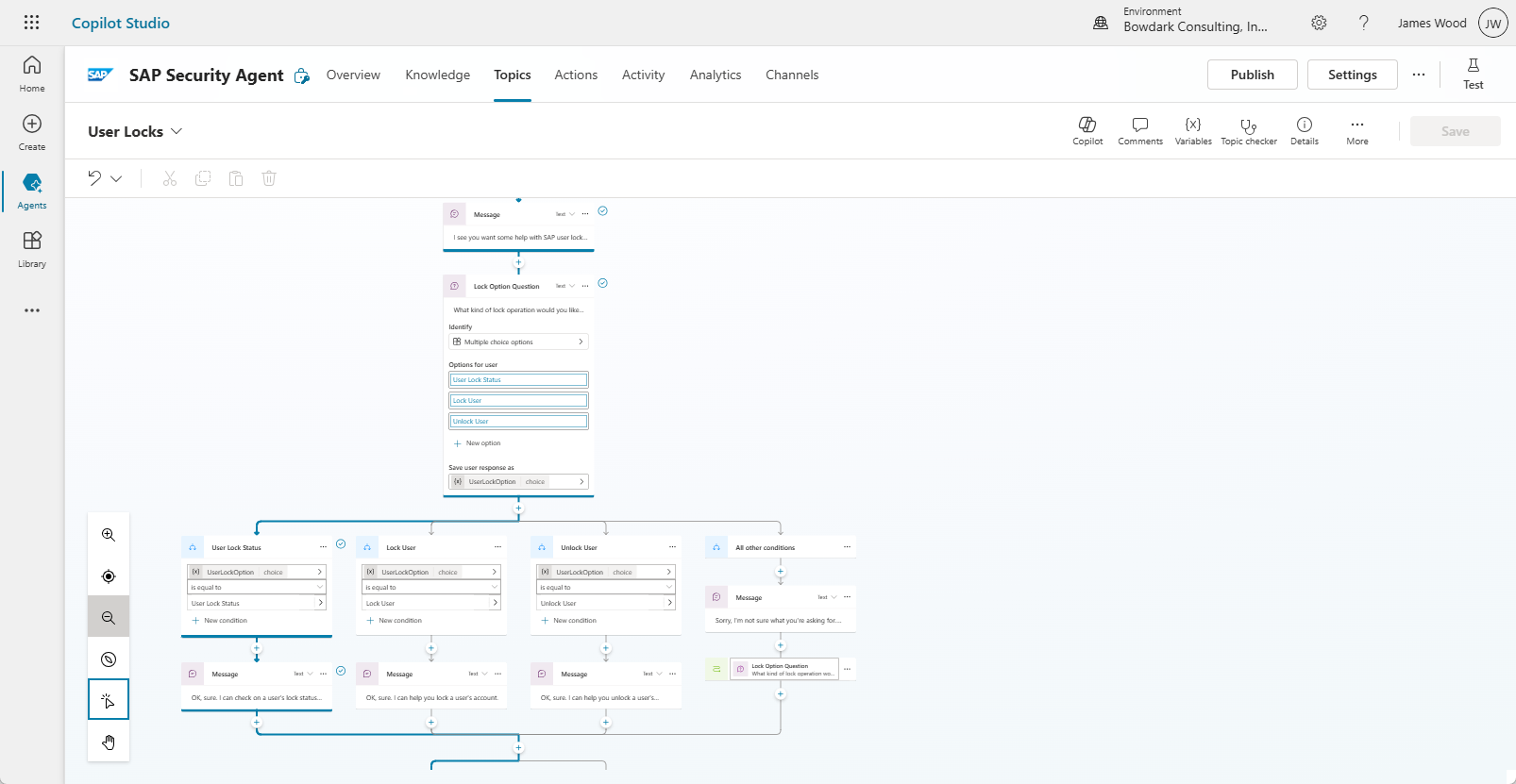Open Library in the sidebar
1516x784 pixels.
click(32, 249)
